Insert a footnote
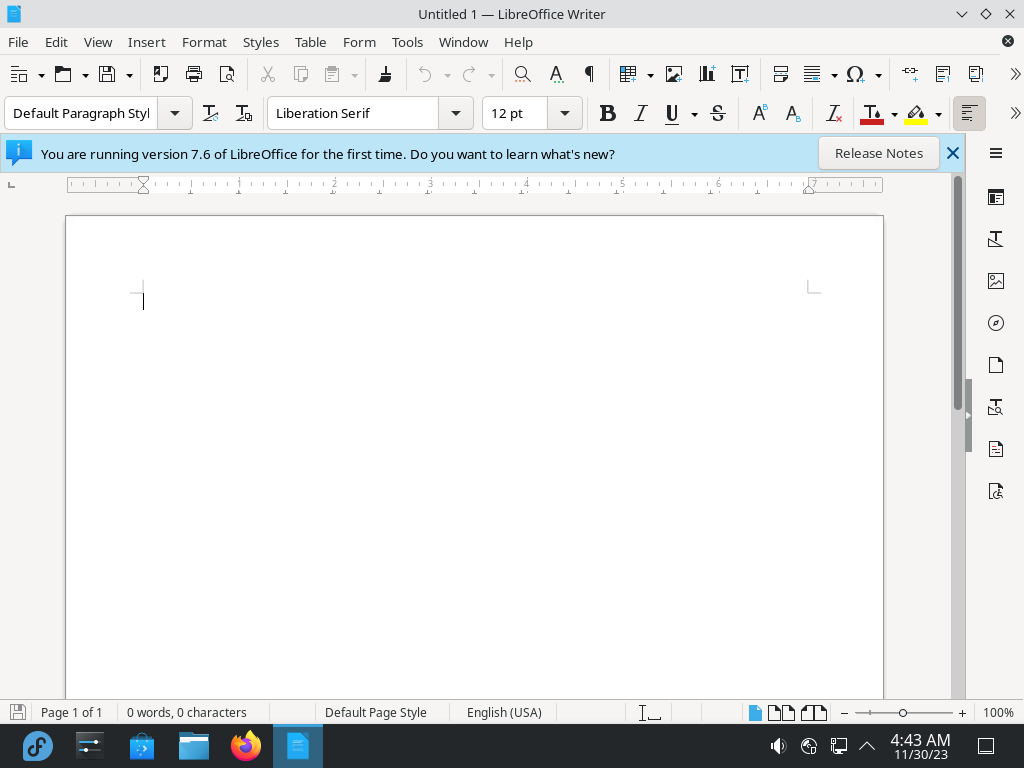The image size is (1024, 768). tap(942, 74)
